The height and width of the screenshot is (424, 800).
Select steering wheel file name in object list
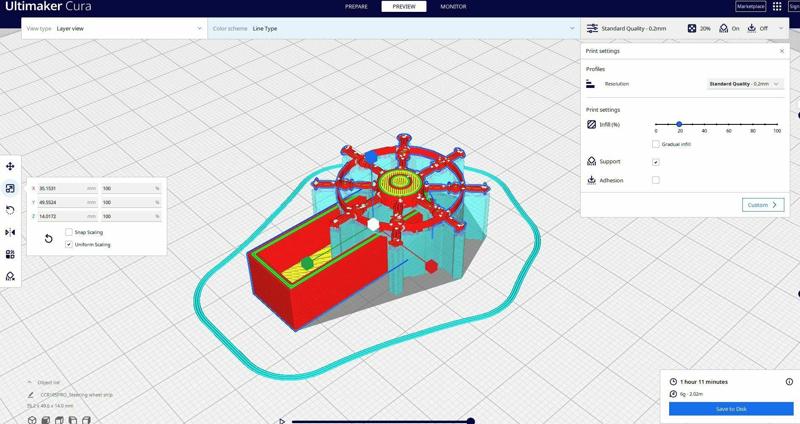(x=77, y=395)
